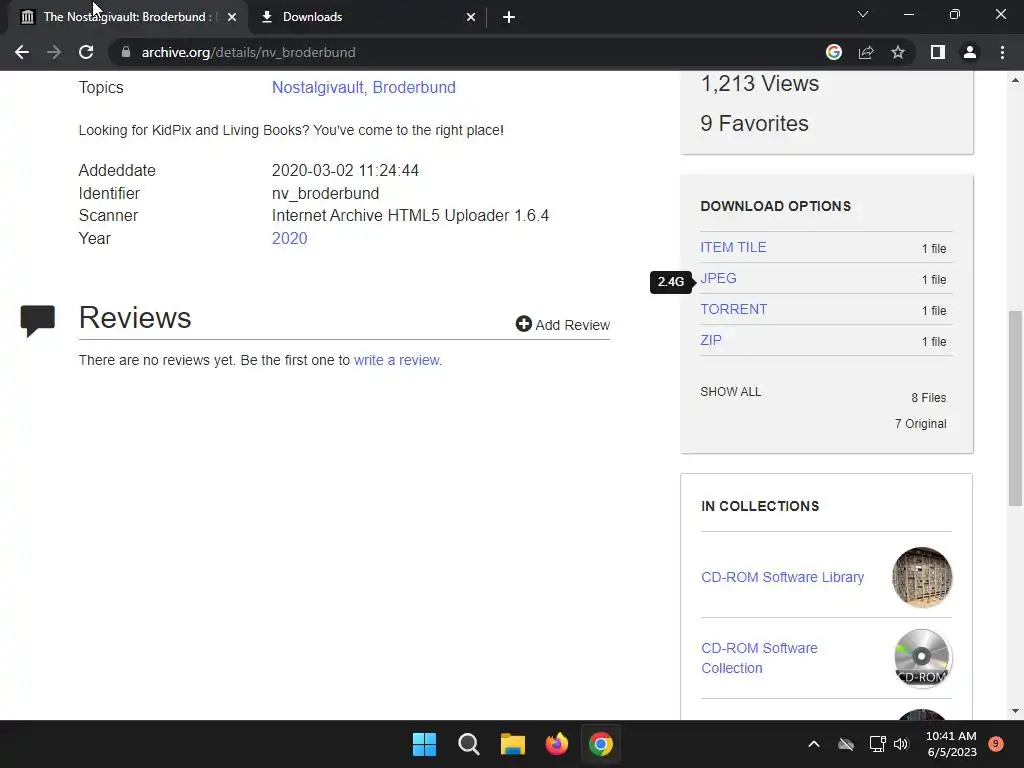The image size is (1024, 768).
Task: Click the site lock icon in address bar
Action: point(126,52)
